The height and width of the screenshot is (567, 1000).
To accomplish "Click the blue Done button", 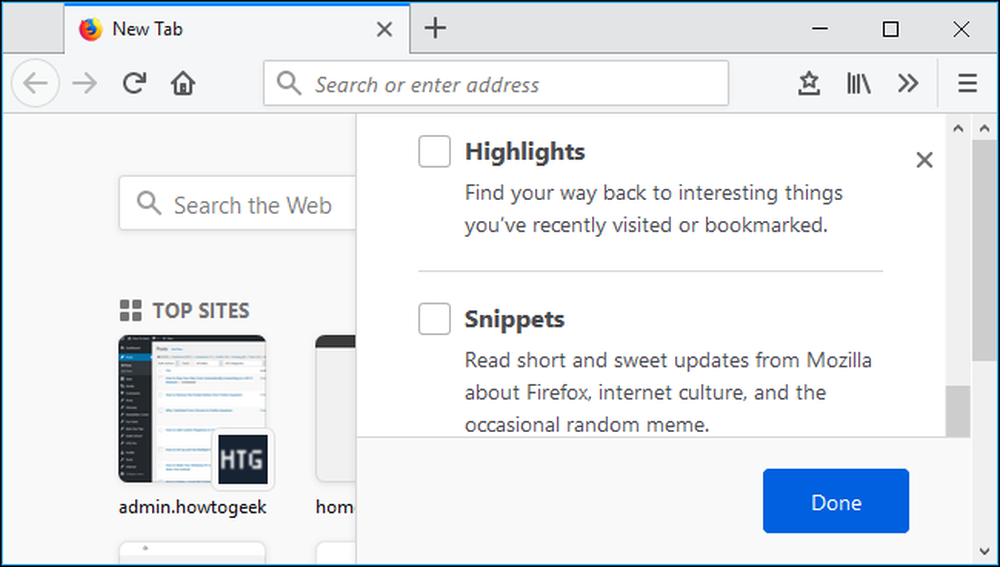I will (x=835, y=501).
